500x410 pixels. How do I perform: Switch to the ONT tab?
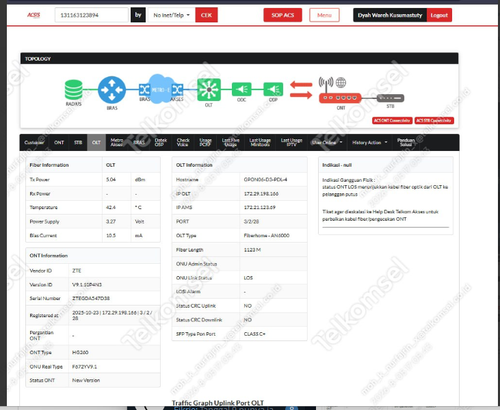click(59, 142)
